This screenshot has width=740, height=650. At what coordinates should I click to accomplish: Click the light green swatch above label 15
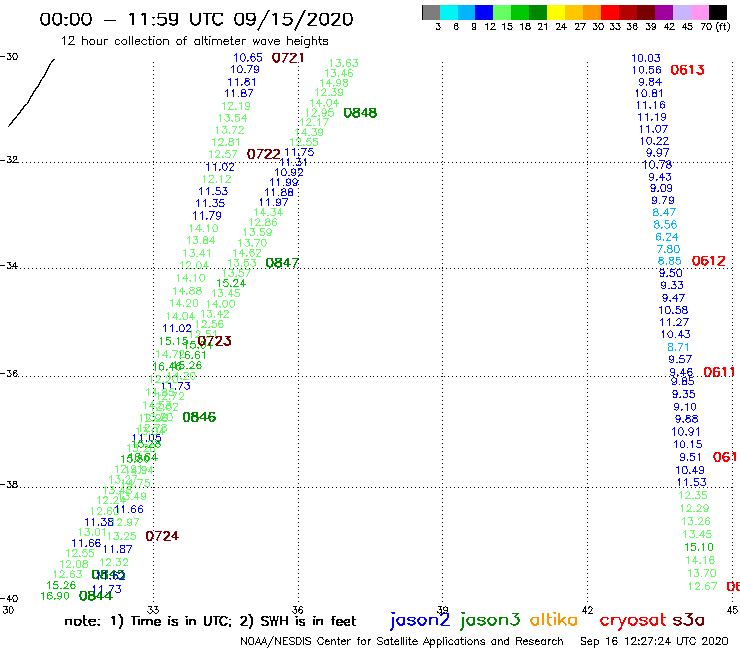click(502, 12)
